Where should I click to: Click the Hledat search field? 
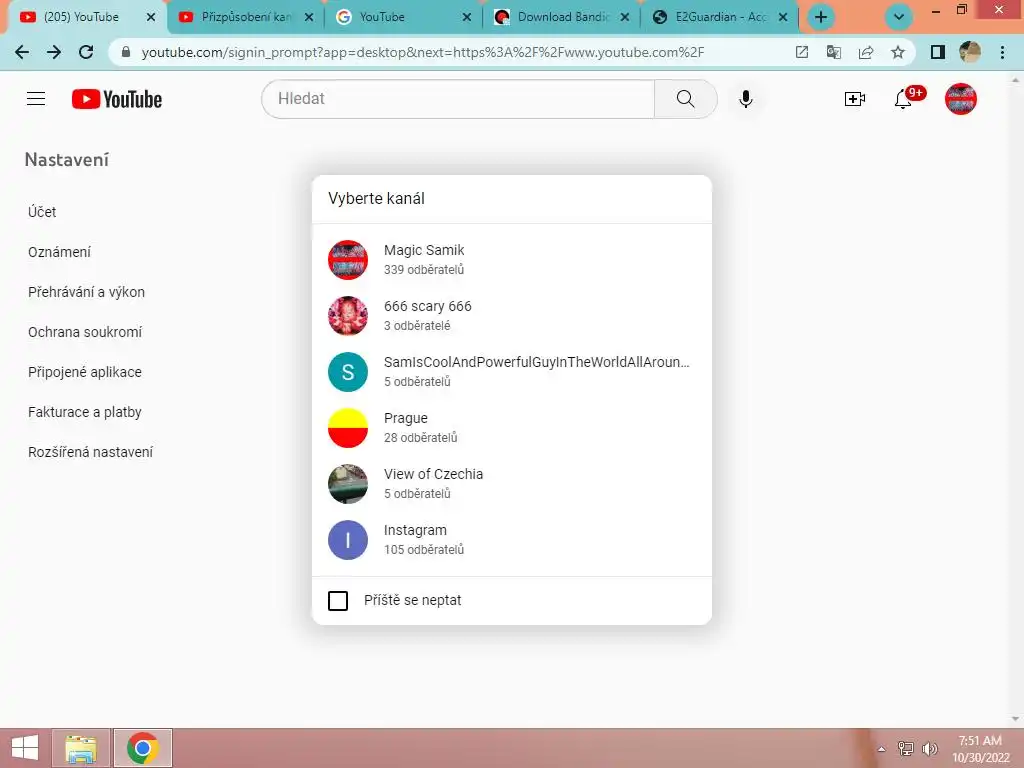pos(458,99)
